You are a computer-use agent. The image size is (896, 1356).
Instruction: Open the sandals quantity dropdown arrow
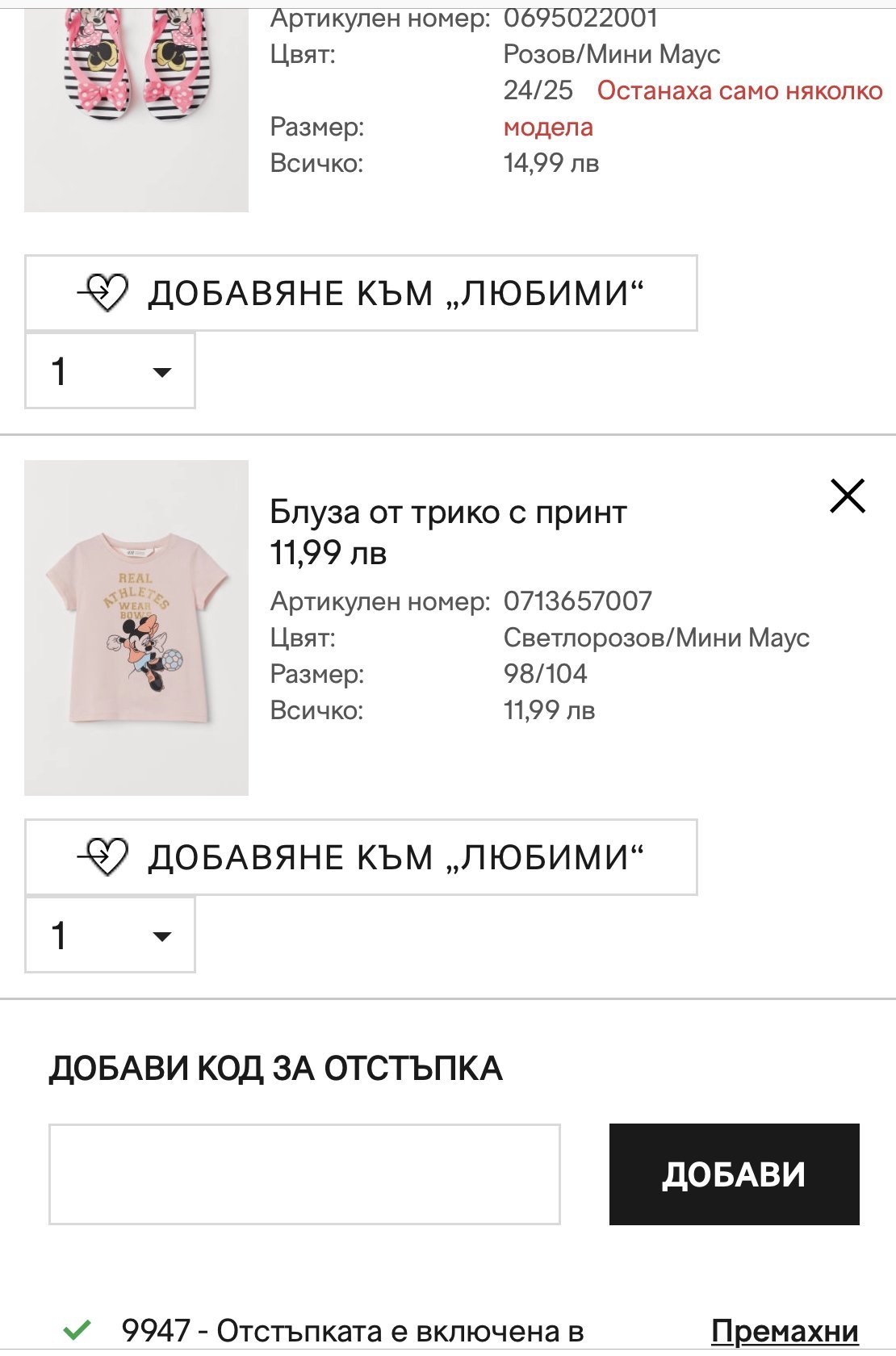click(162, 372)
